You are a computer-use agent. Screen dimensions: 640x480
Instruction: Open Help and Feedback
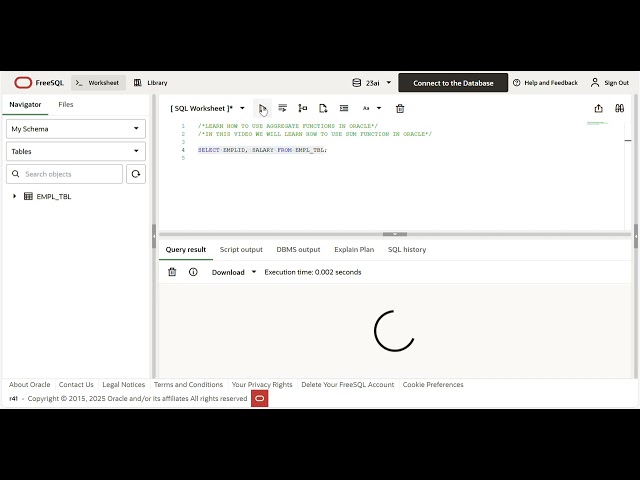pyautogui.click(x=545, y=83)
